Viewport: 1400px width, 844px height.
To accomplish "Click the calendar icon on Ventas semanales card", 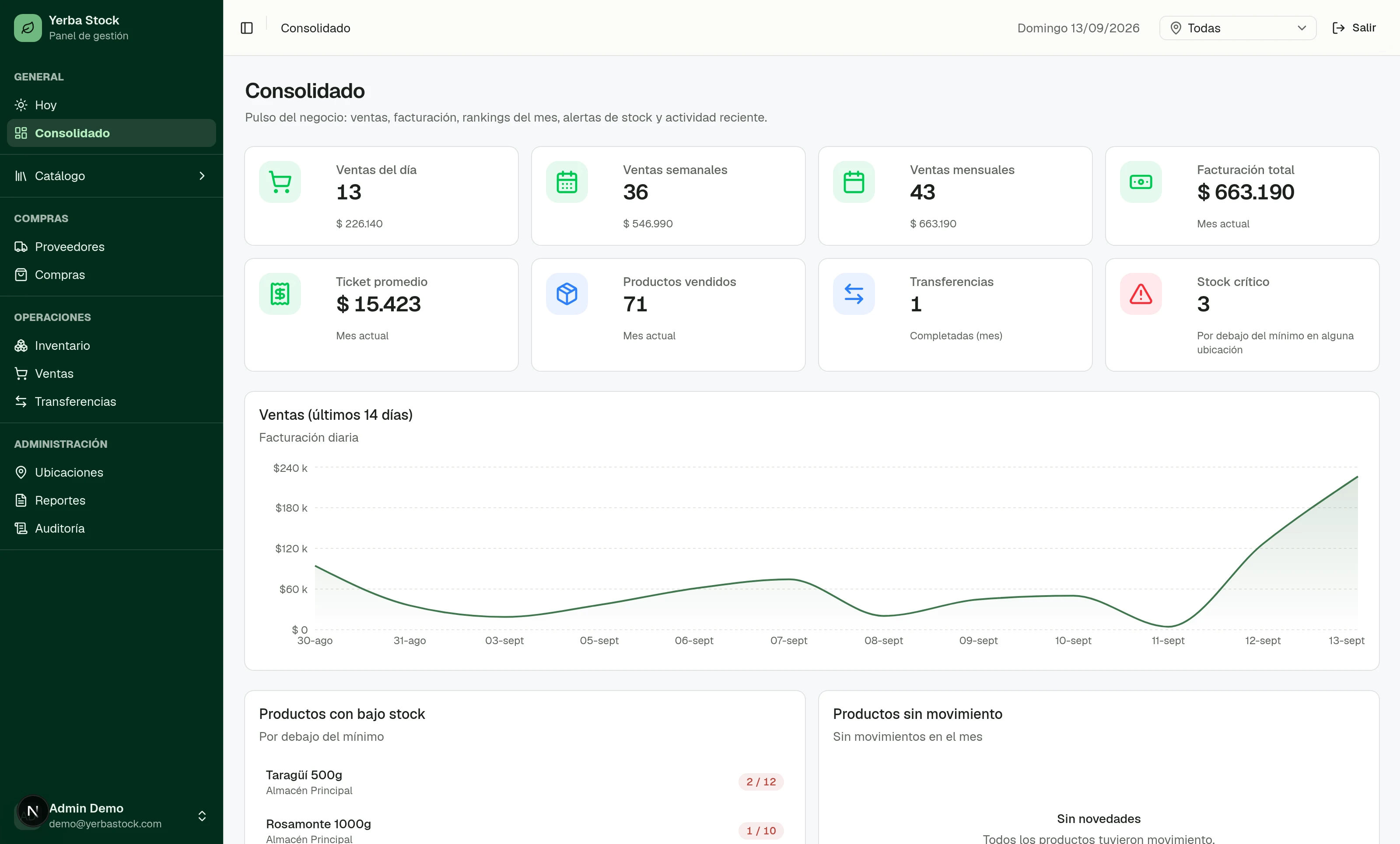I will point(567,182).
